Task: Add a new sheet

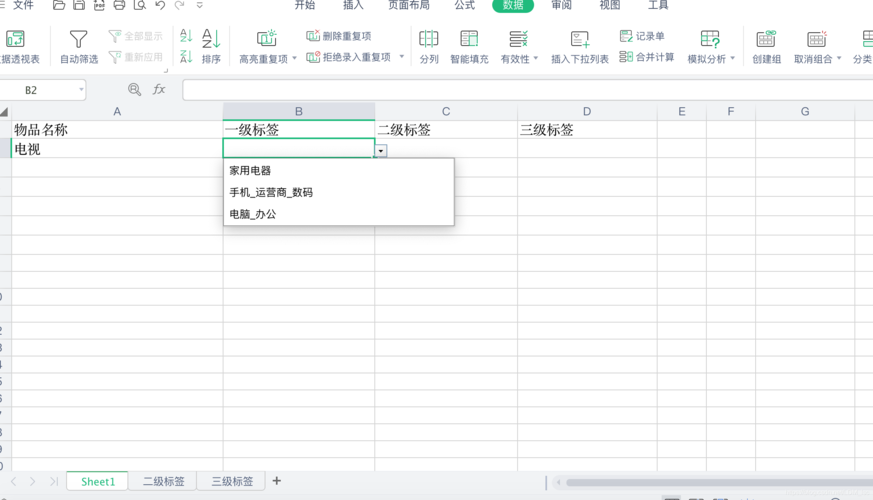Action: point(277,481)
